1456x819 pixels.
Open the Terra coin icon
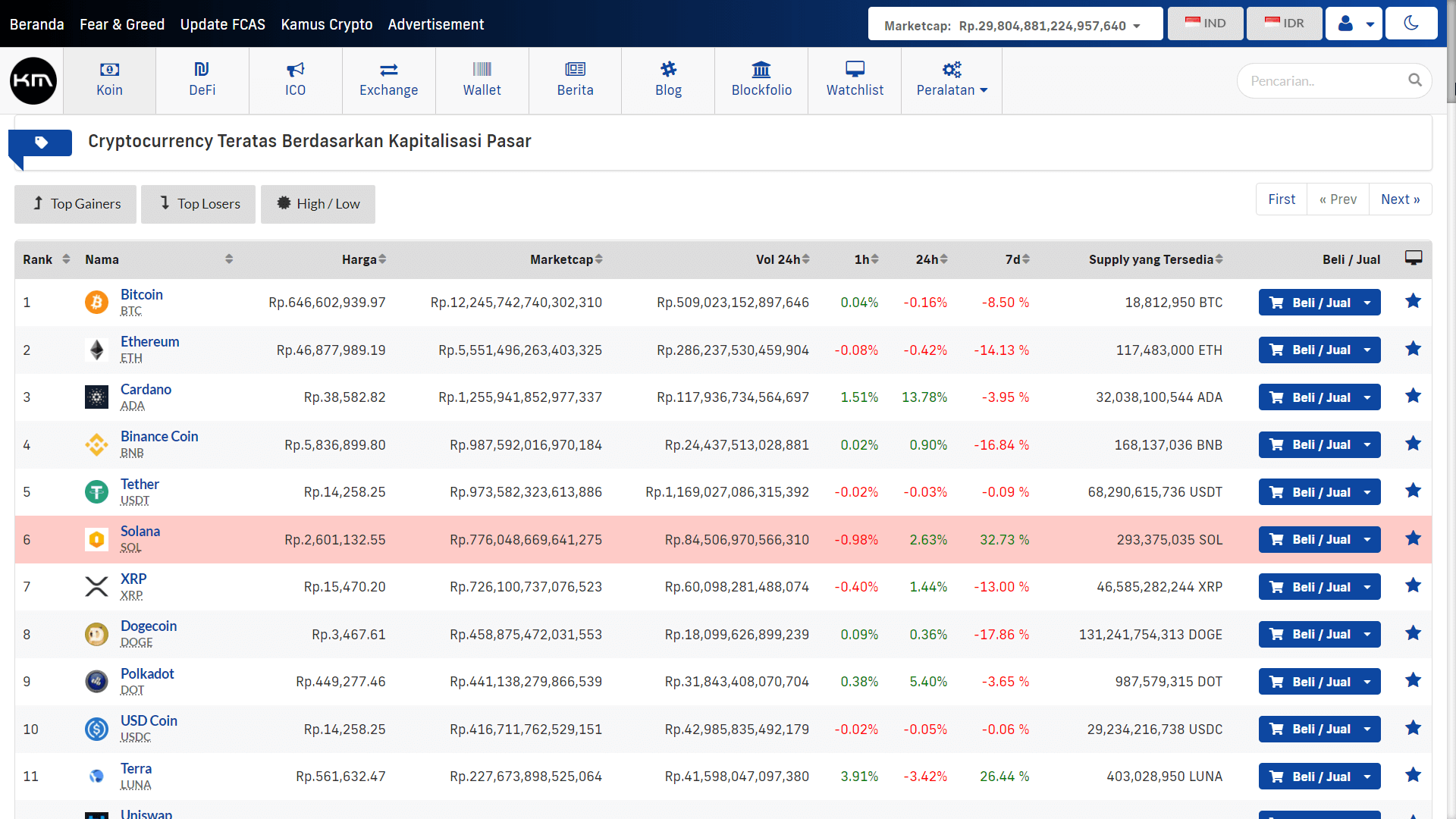point(96,777)
